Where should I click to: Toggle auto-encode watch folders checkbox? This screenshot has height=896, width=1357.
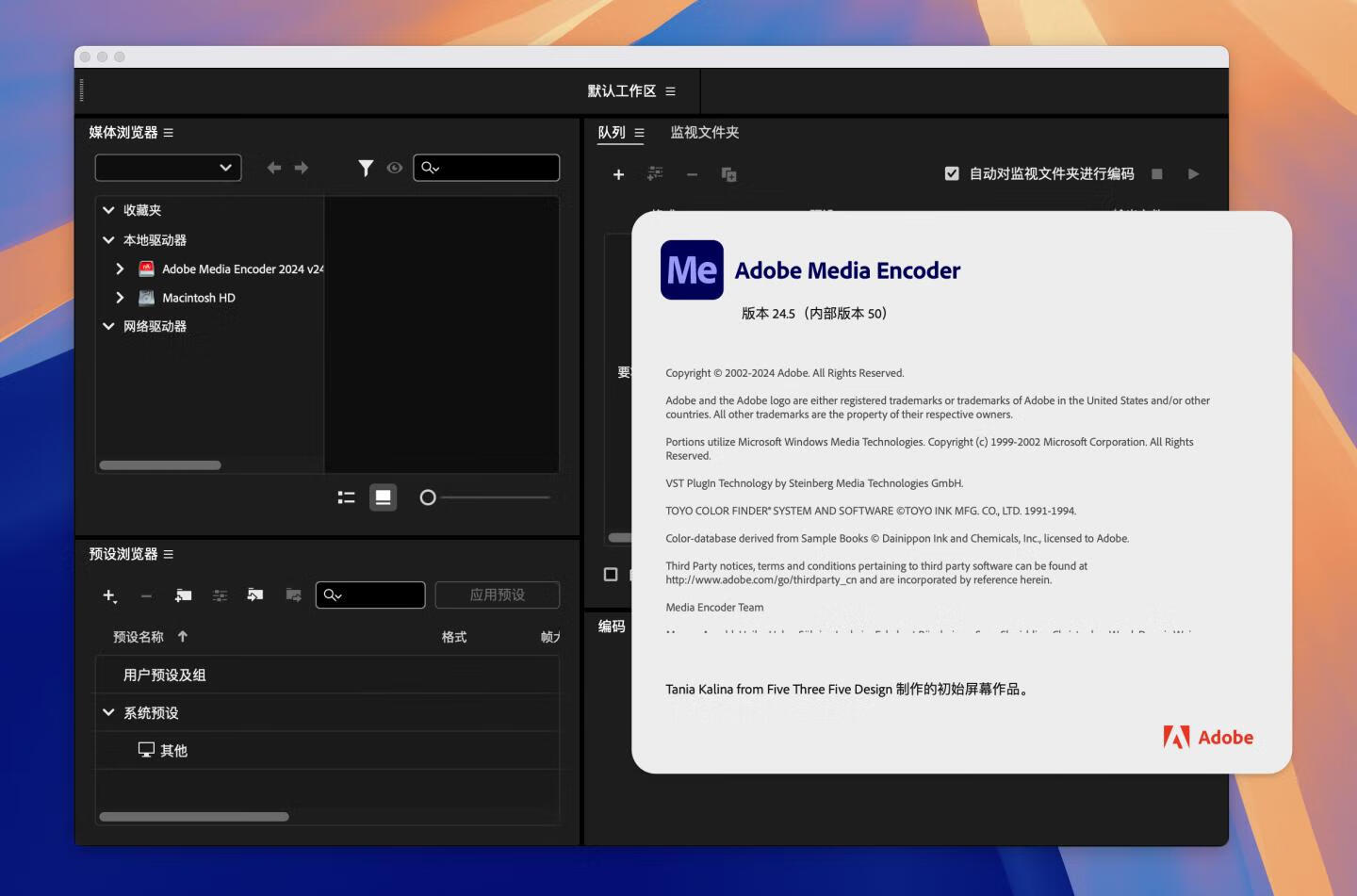tap(952, 173)
